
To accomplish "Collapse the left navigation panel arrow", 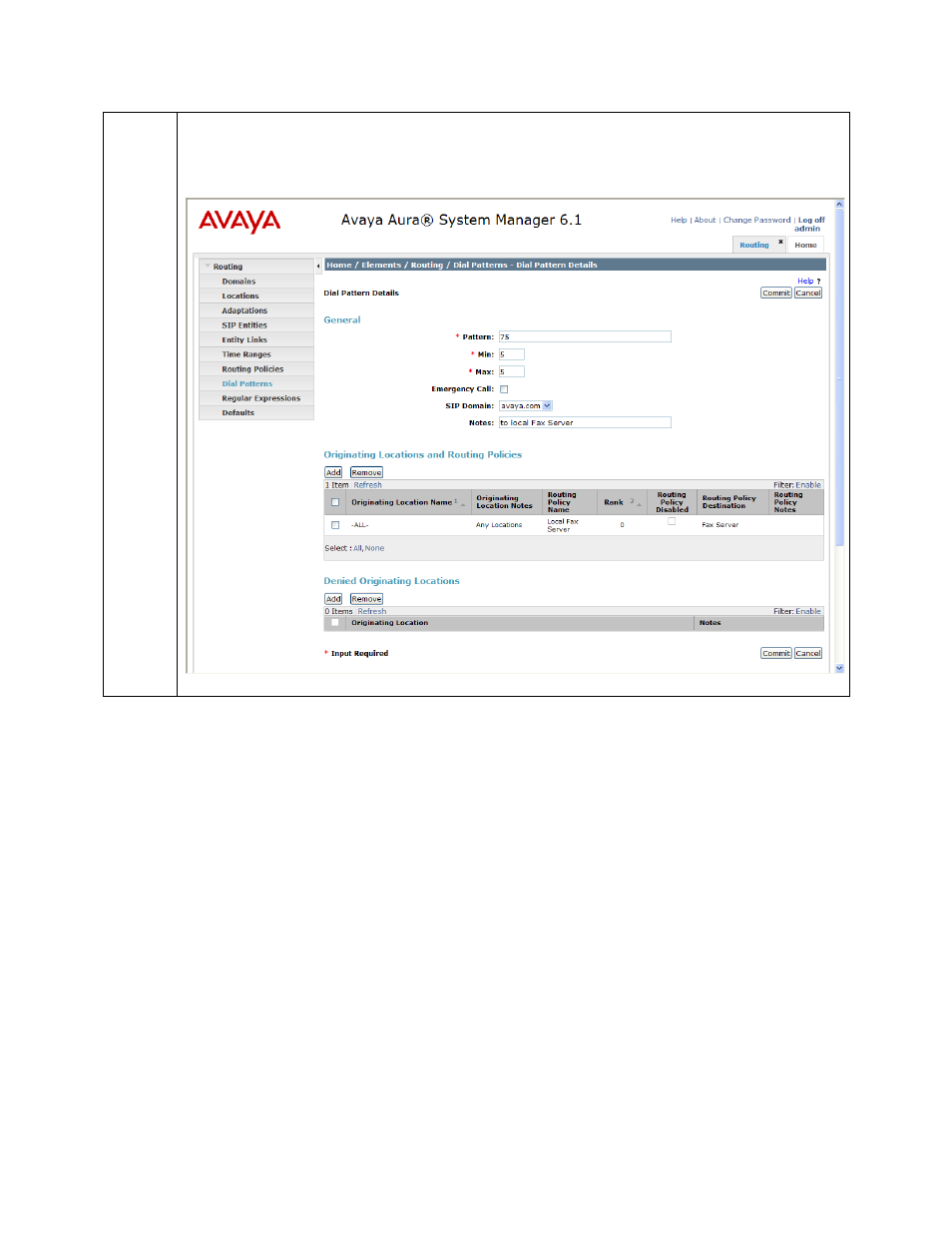I will click(x=318, y=266).
